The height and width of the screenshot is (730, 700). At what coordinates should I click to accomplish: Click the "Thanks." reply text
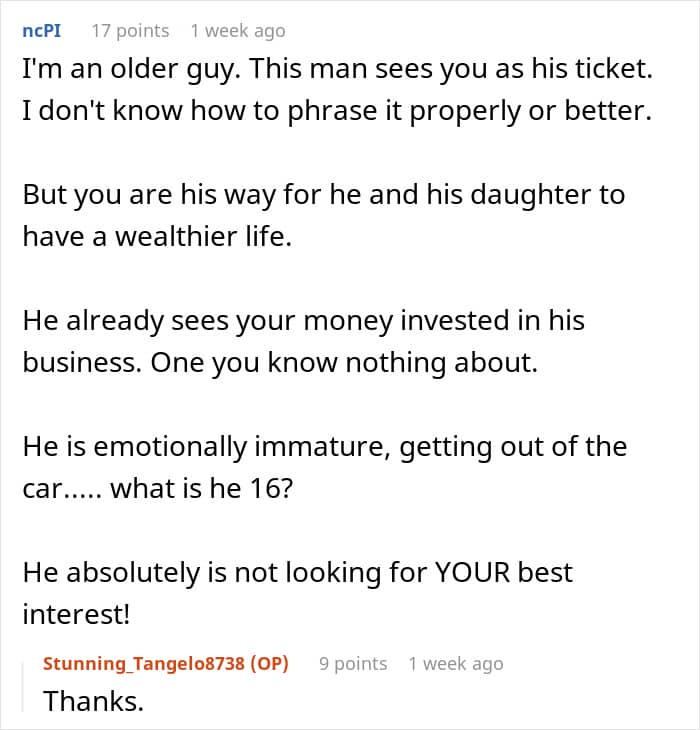pyautogui.click(x=93, y=702)
